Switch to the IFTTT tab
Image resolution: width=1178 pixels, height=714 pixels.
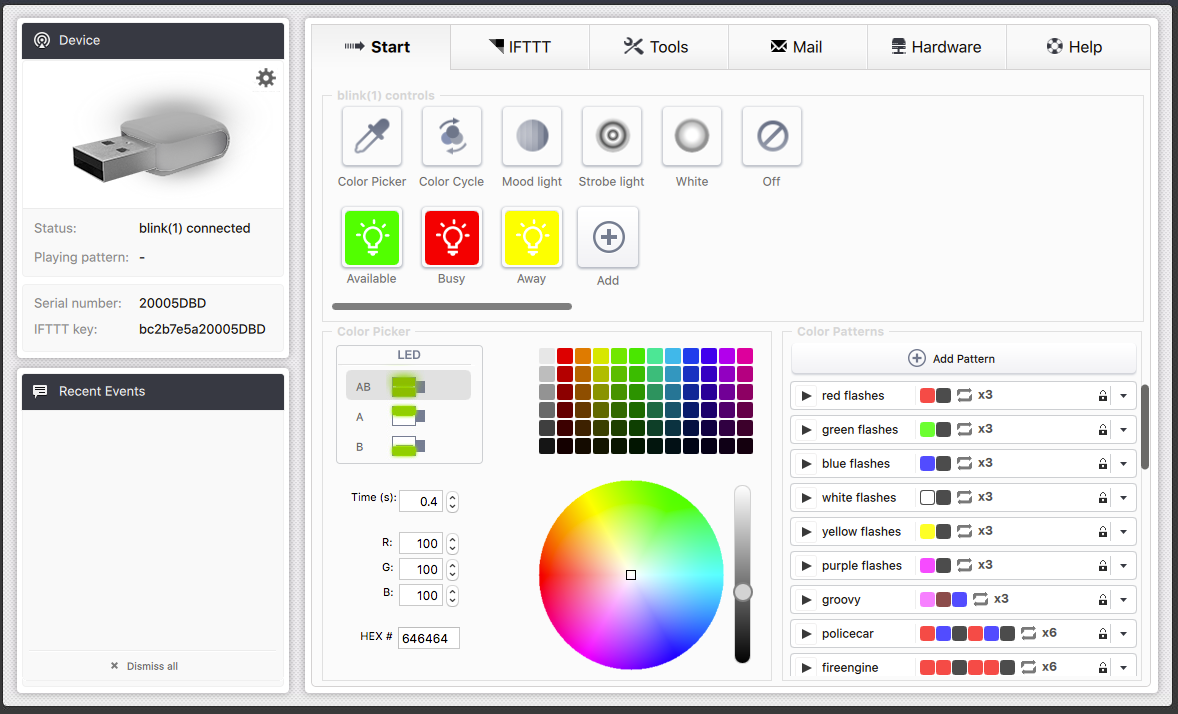(x=520, y=47)
